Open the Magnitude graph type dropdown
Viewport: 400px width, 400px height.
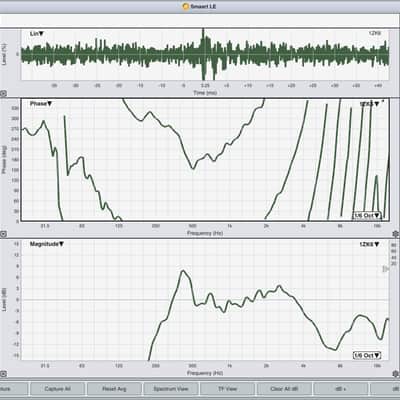47,244
